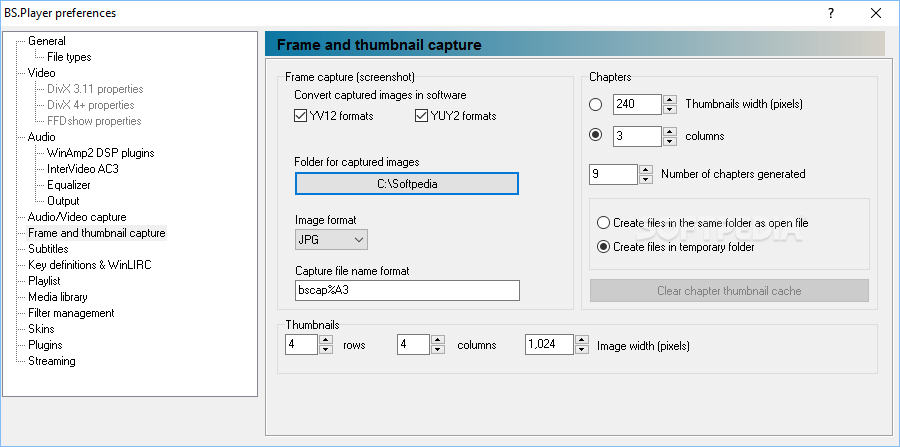Screen dimensions: 900x447
Task: Increase thumbnails width value
Action: [x=669, y=100]
